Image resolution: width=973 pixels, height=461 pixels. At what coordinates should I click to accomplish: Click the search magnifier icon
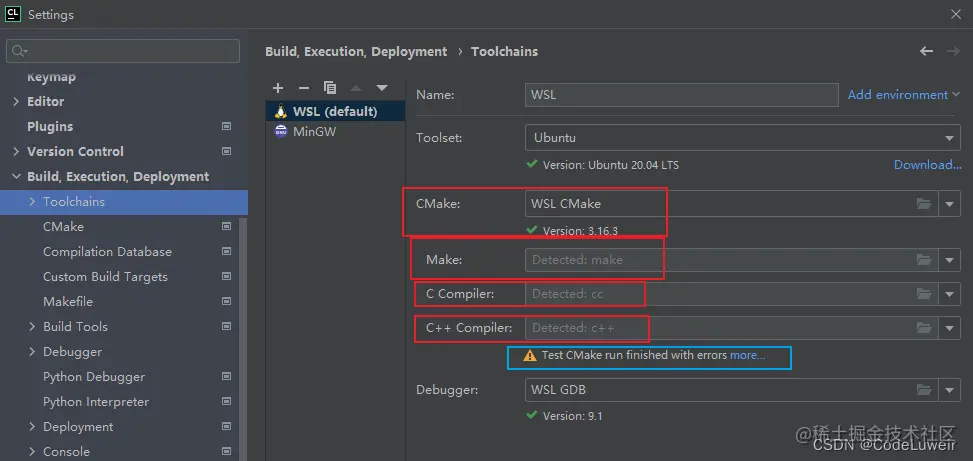(20, 51)
